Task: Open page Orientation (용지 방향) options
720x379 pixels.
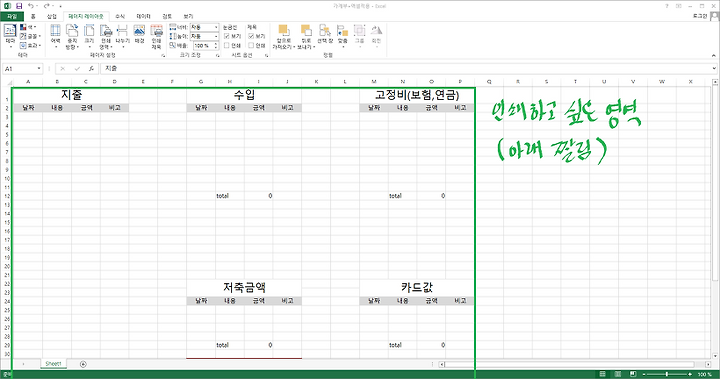Action: click(72, 36)
